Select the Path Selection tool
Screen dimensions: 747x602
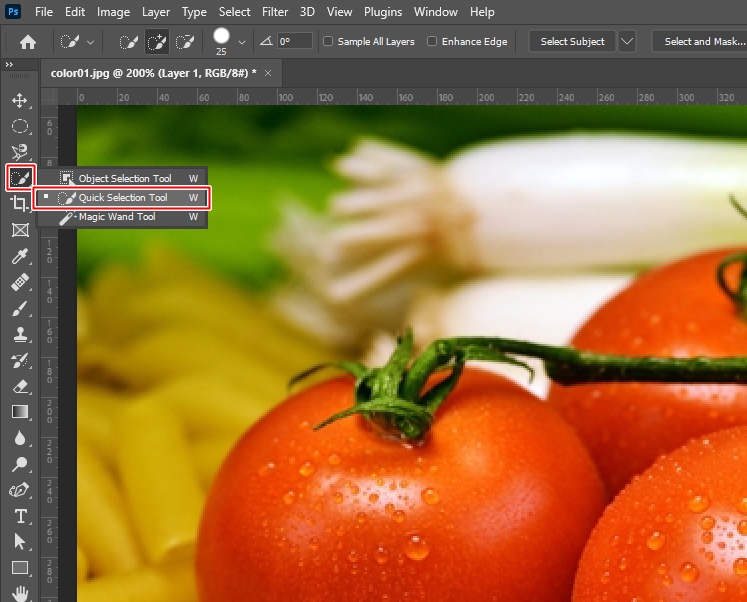tap(20, 542)
